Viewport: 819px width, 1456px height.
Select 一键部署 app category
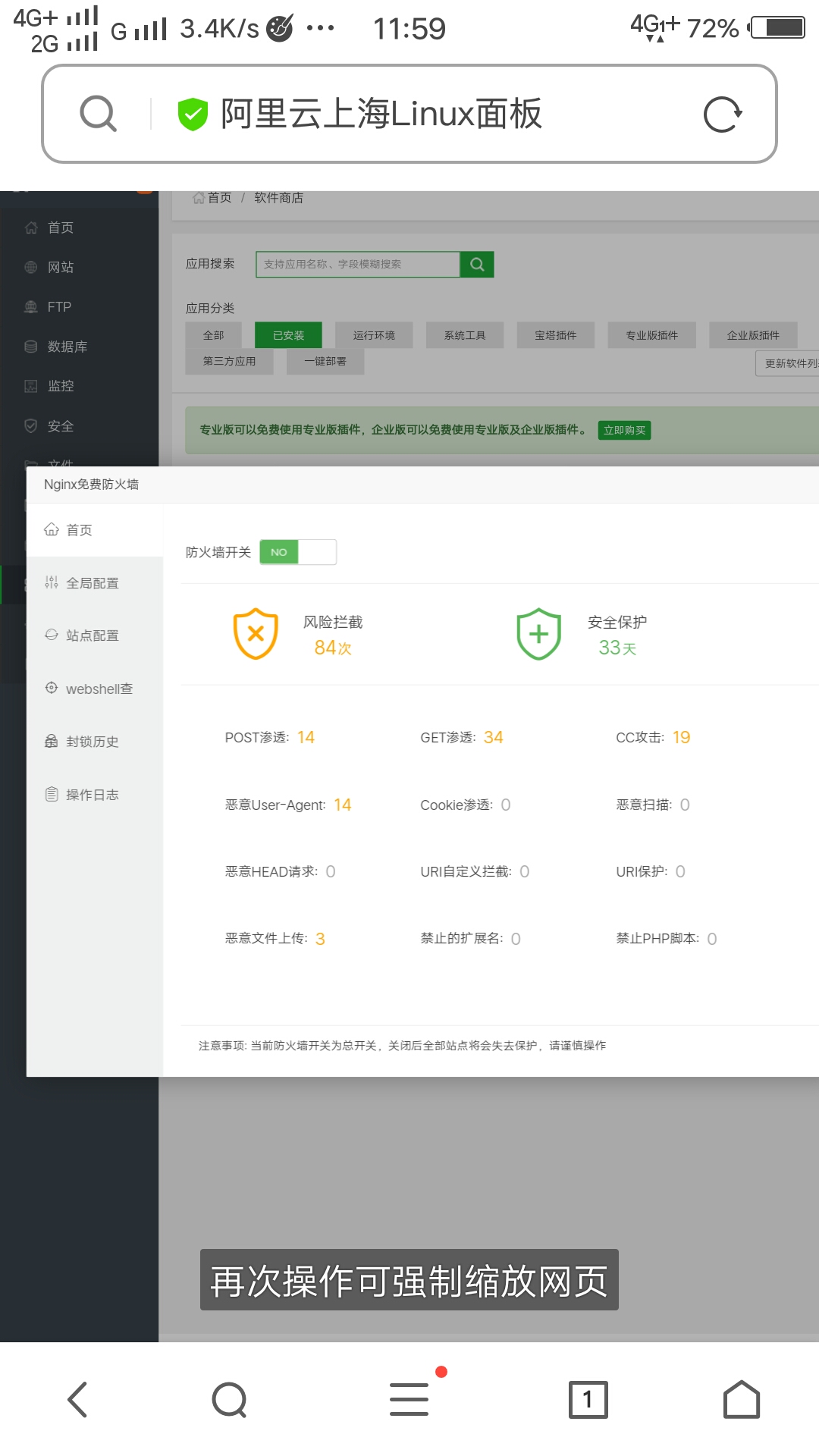(x=325, y=362)
